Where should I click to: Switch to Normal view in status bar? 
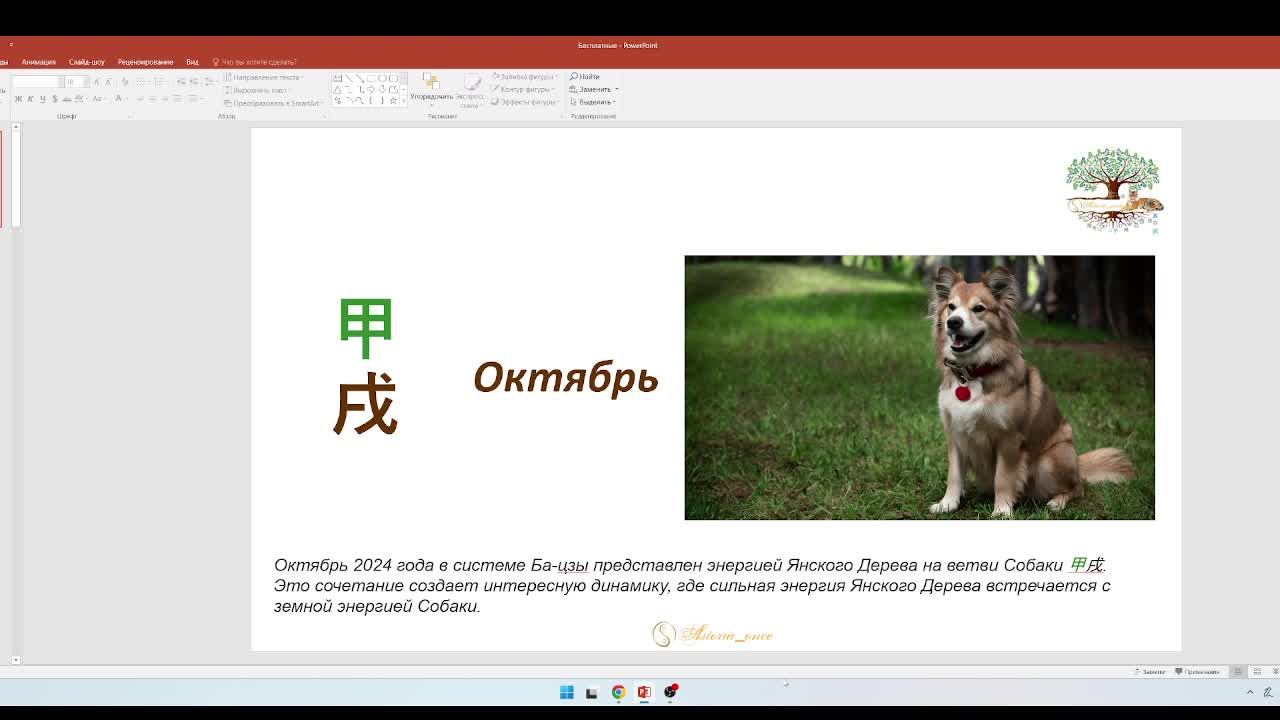point(1237,672)
